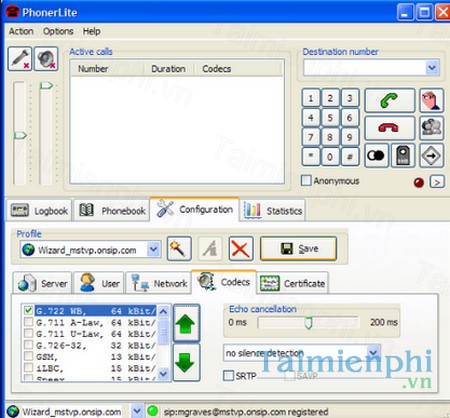This screenshot has height=418, width=450.
Task: Click the call transfer arrow icon
Action: point(431,155)
